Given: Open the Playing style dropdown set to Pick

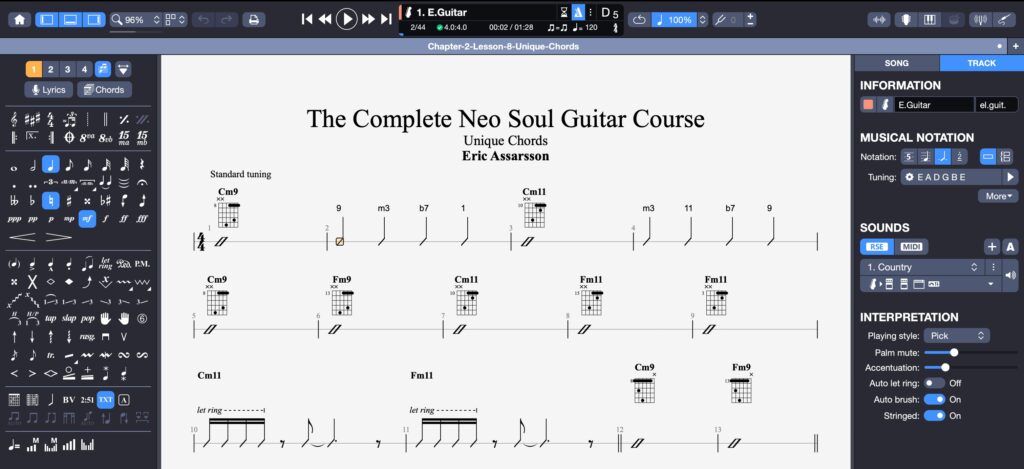Looking at the screenshot, I should (x=956, y=336).
